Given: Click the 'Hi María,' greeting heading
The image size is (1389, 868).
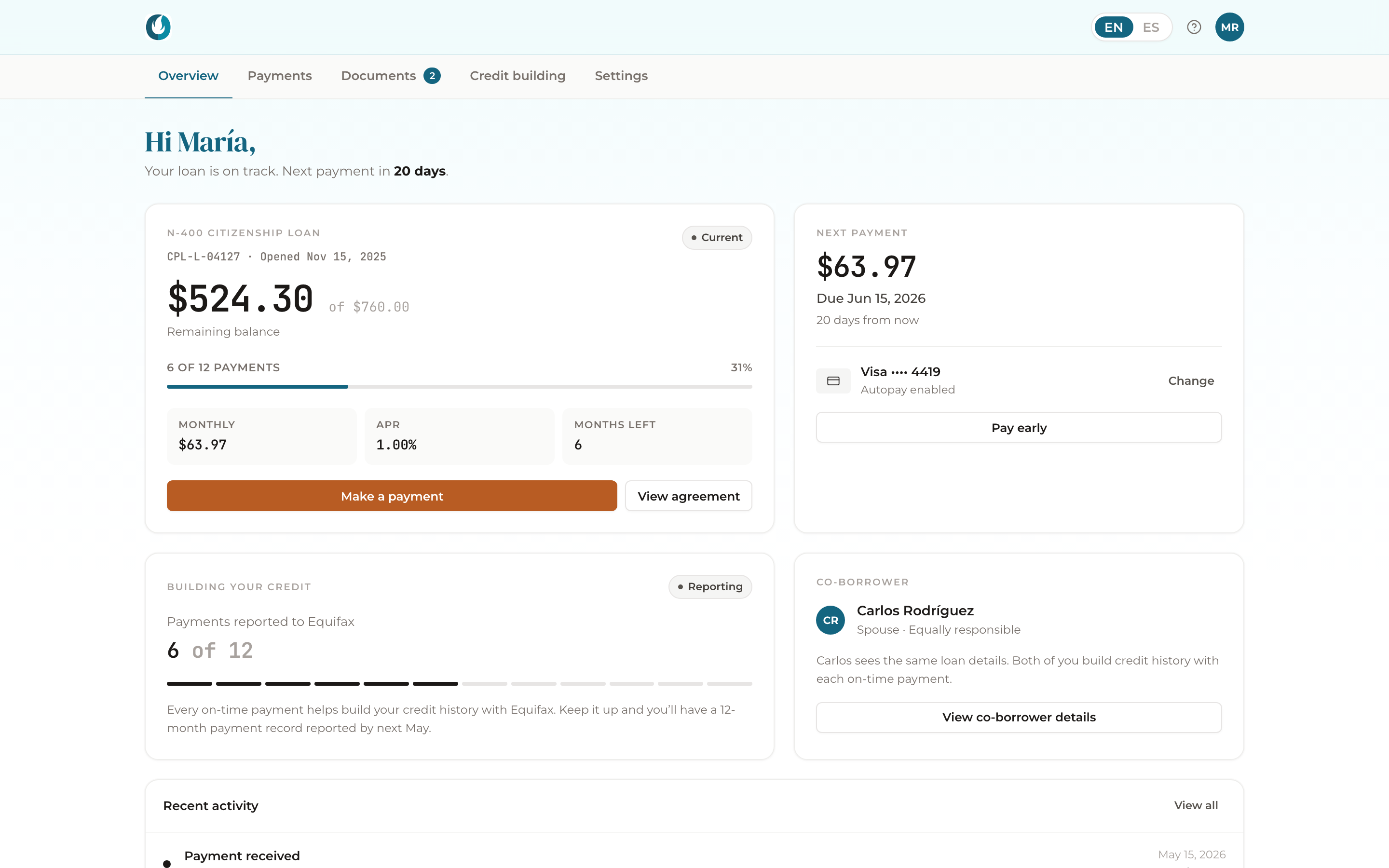Looking at the screenshot, I should coord(200,142).
